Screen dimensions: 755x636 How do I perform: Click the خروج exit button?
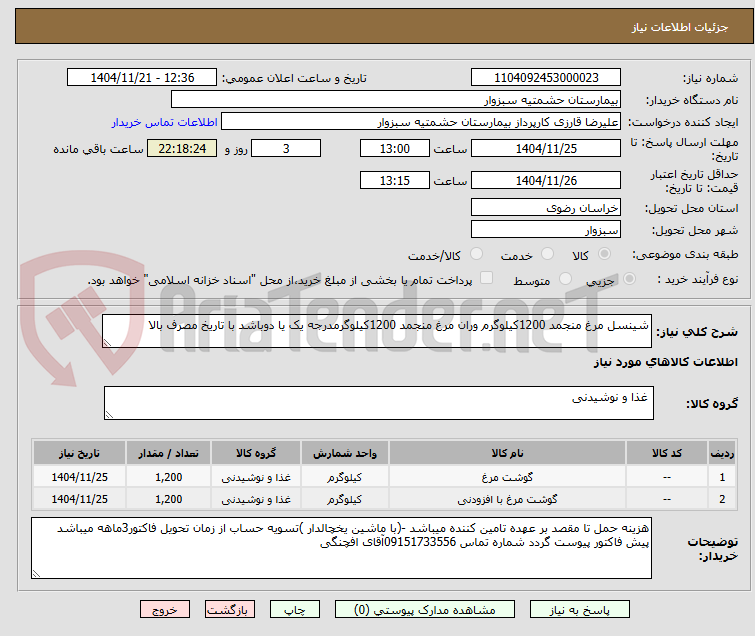pyautogui.click(x=165, y=610)
